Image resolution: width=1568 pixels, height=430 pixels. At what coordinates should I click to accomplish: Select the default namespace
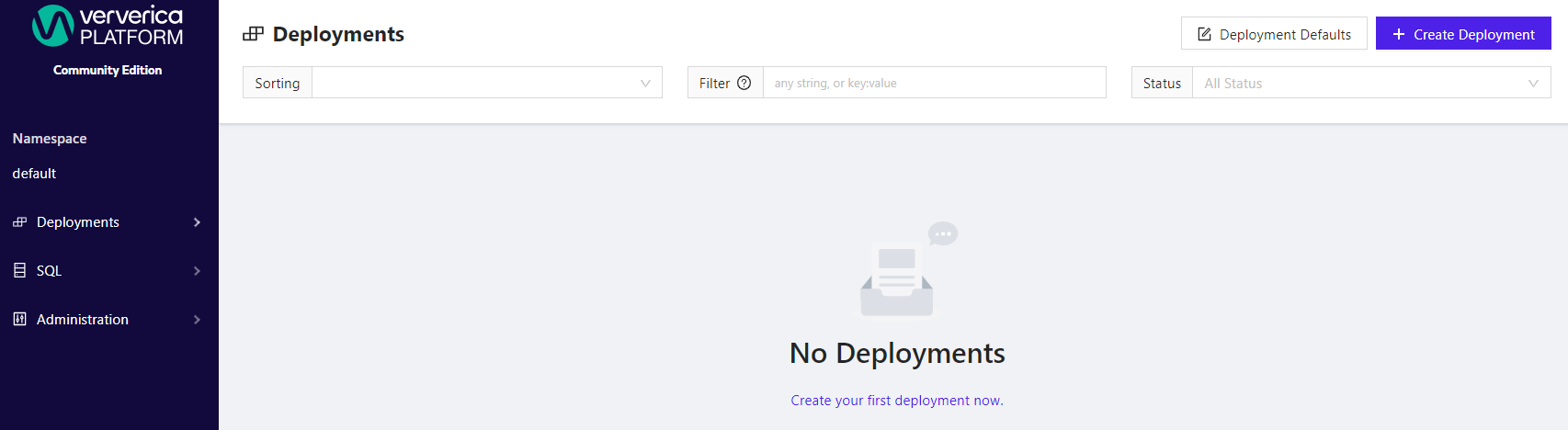click(x=34, y=174)
